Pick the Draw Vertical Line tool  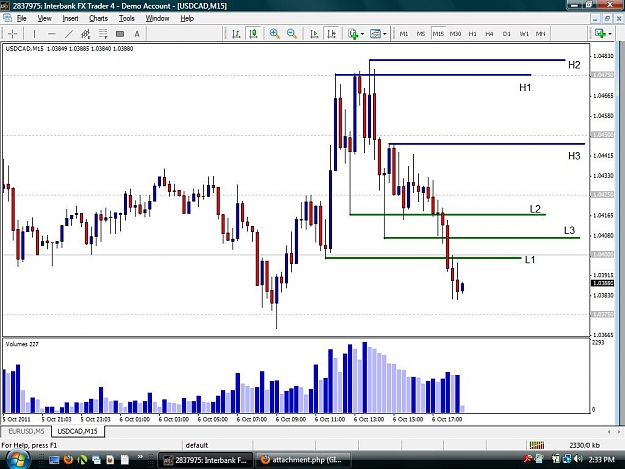(x=34, y=34)
